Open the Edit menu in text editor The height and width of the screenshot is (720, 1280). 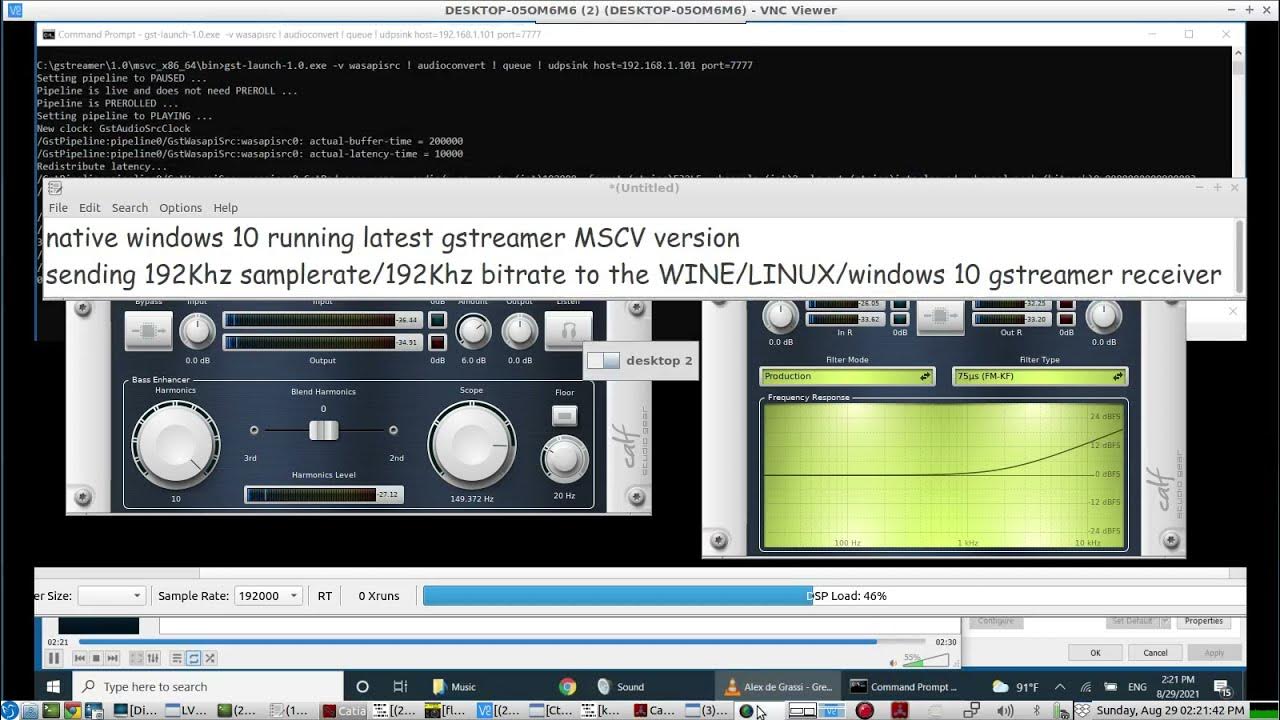point(90,208)
